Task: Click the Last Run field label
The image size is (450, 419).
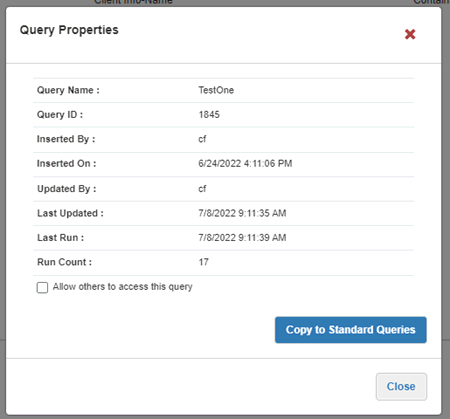Action: [x=60, y=238]
